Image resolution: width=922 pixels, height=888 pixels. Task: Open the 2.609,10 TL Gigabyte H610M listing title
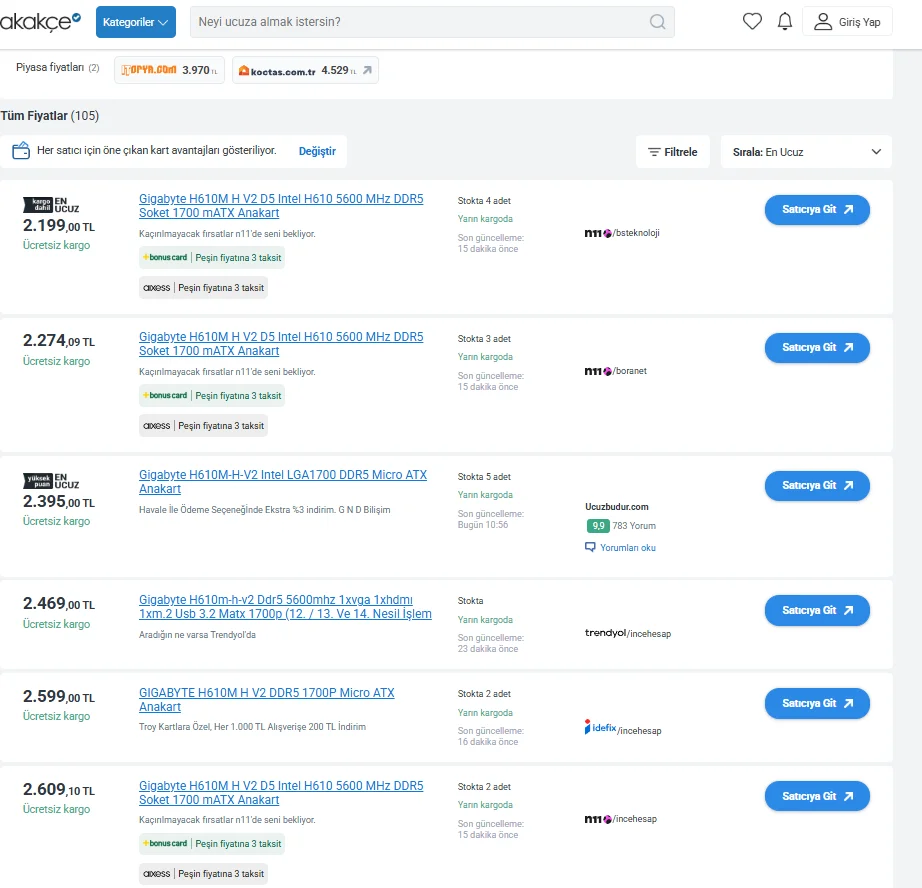click(x=281, y=793)
